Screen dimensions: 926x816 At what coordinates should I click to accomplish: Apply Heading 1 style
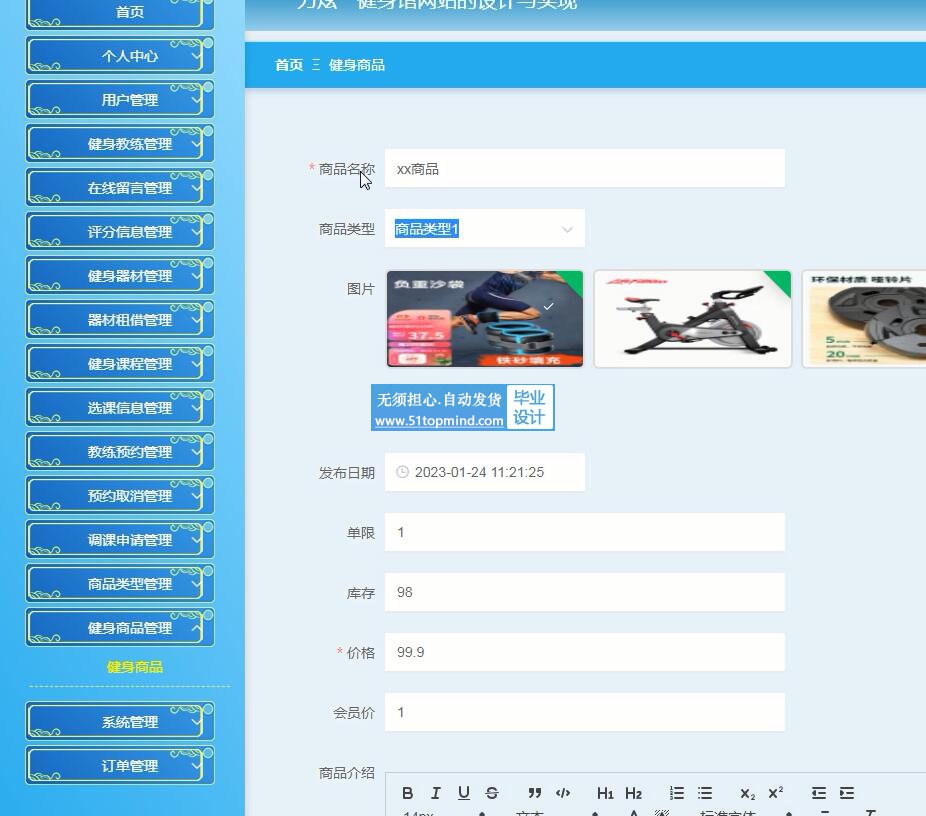click(x=605, y=793)
